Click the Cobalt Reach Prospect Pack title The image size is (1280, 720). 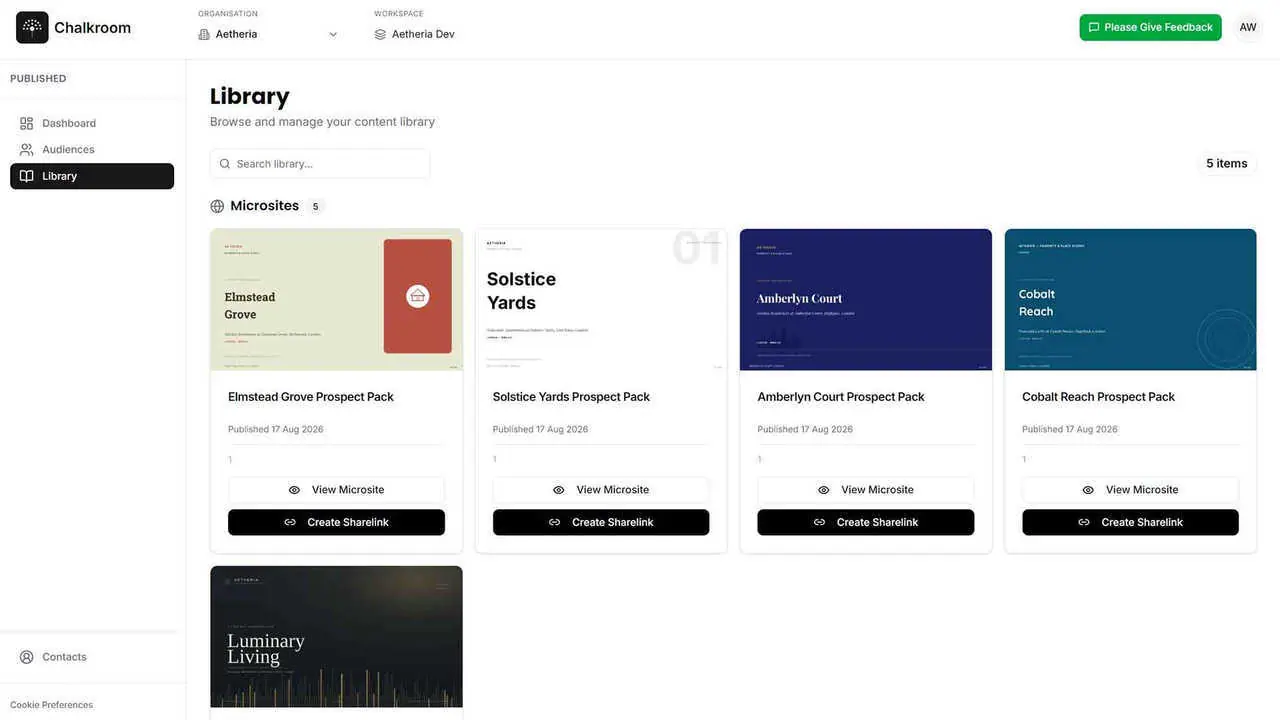click(x=1099, y=397)
